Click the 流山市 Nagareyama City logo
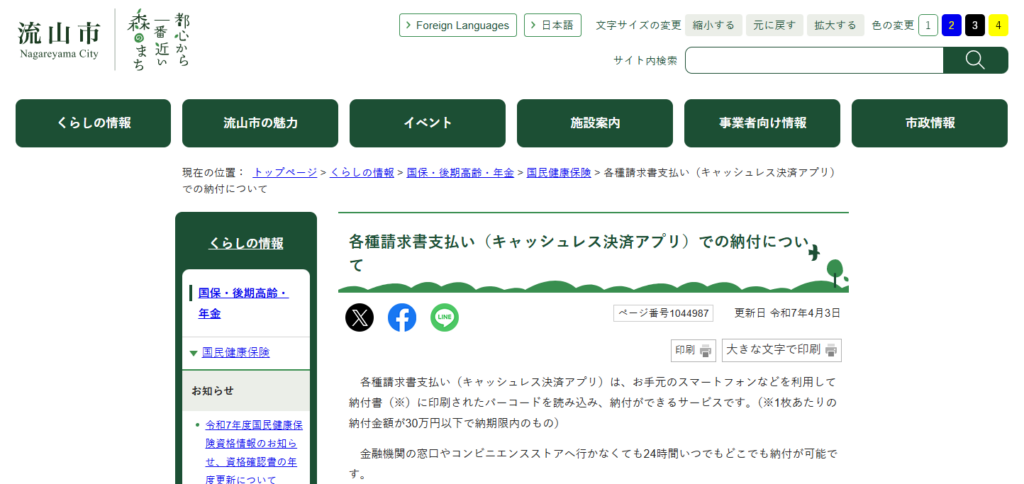1024x484 pixels. click(x=58, y=38)
